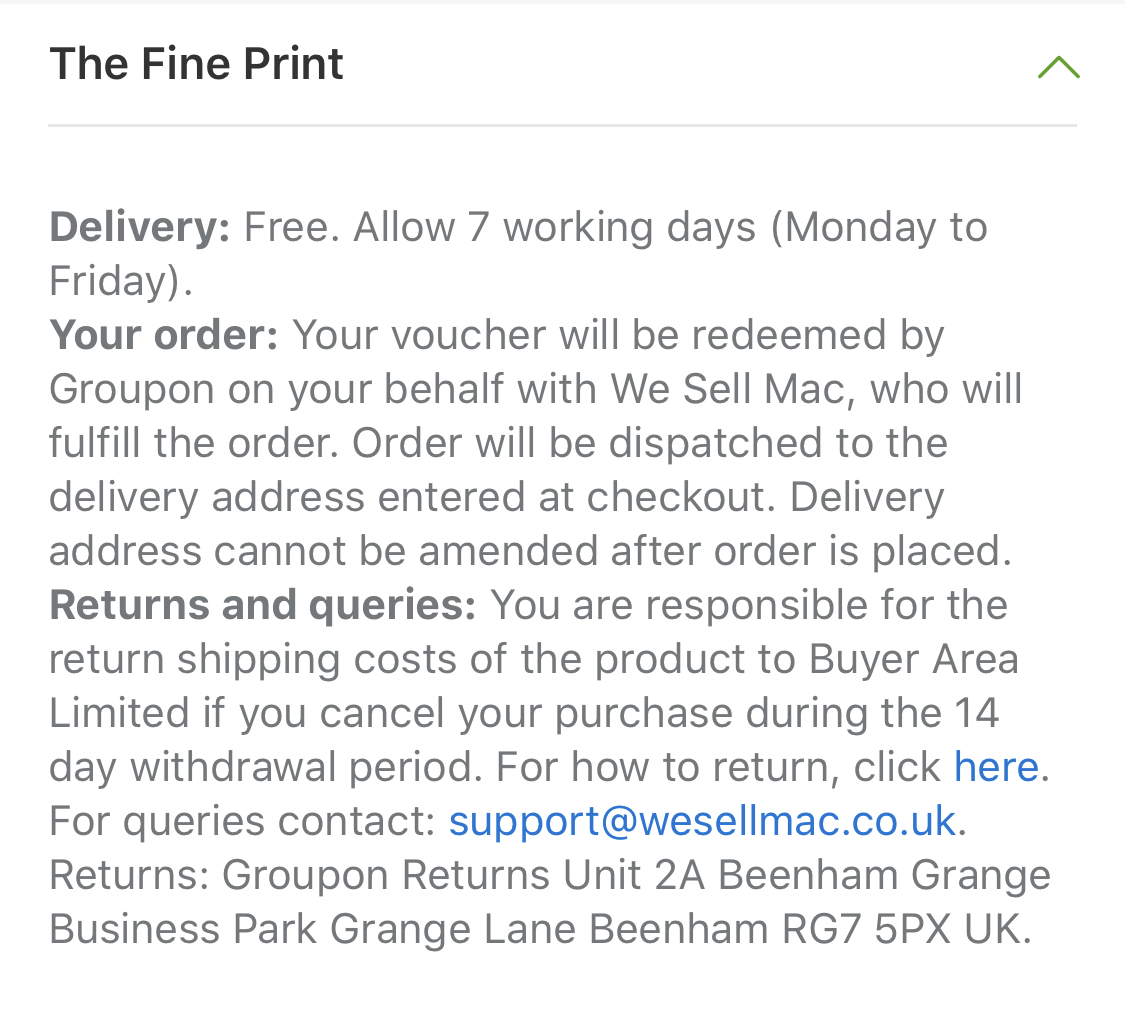Collapse The Fine Print with green chevron
Screen dimensions: 1125x1026
click(1058, 67)
